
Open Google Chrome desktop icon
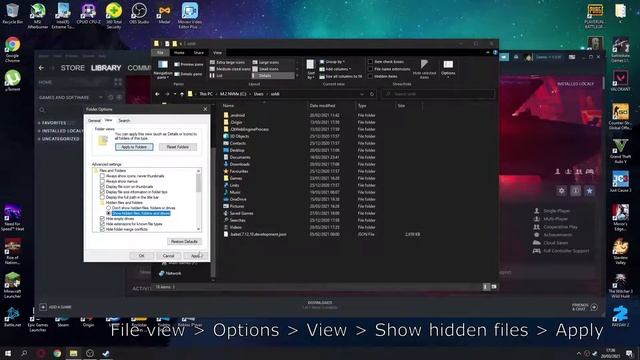point(13,49)
